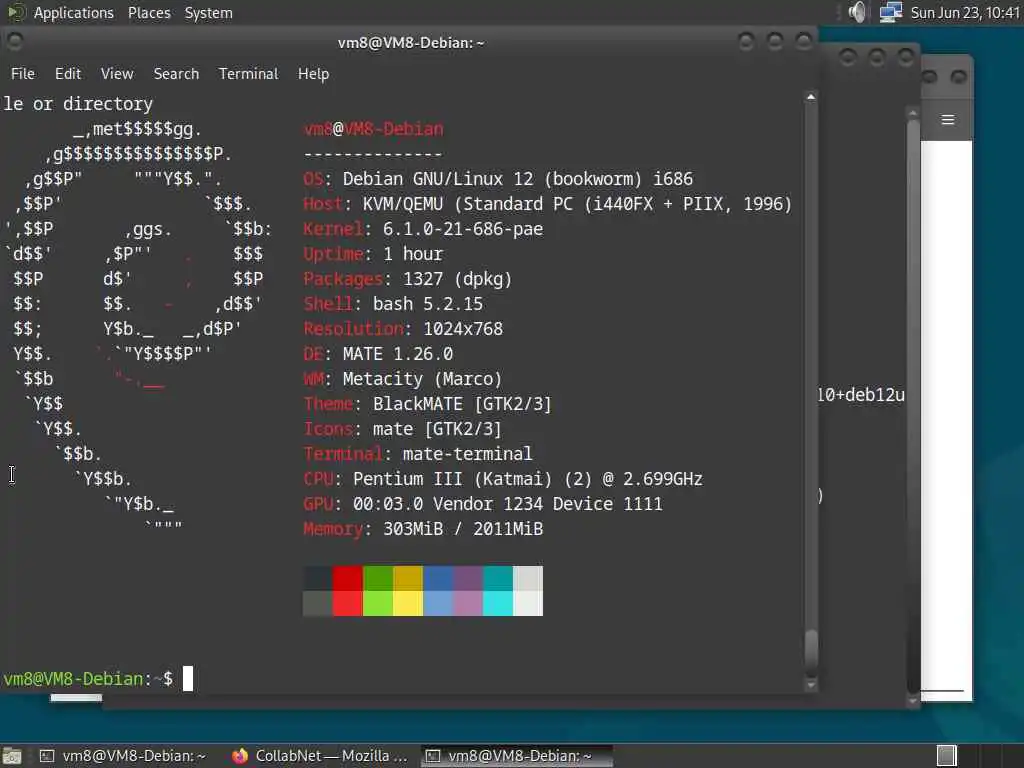Open the terminal Help menu

313,74
